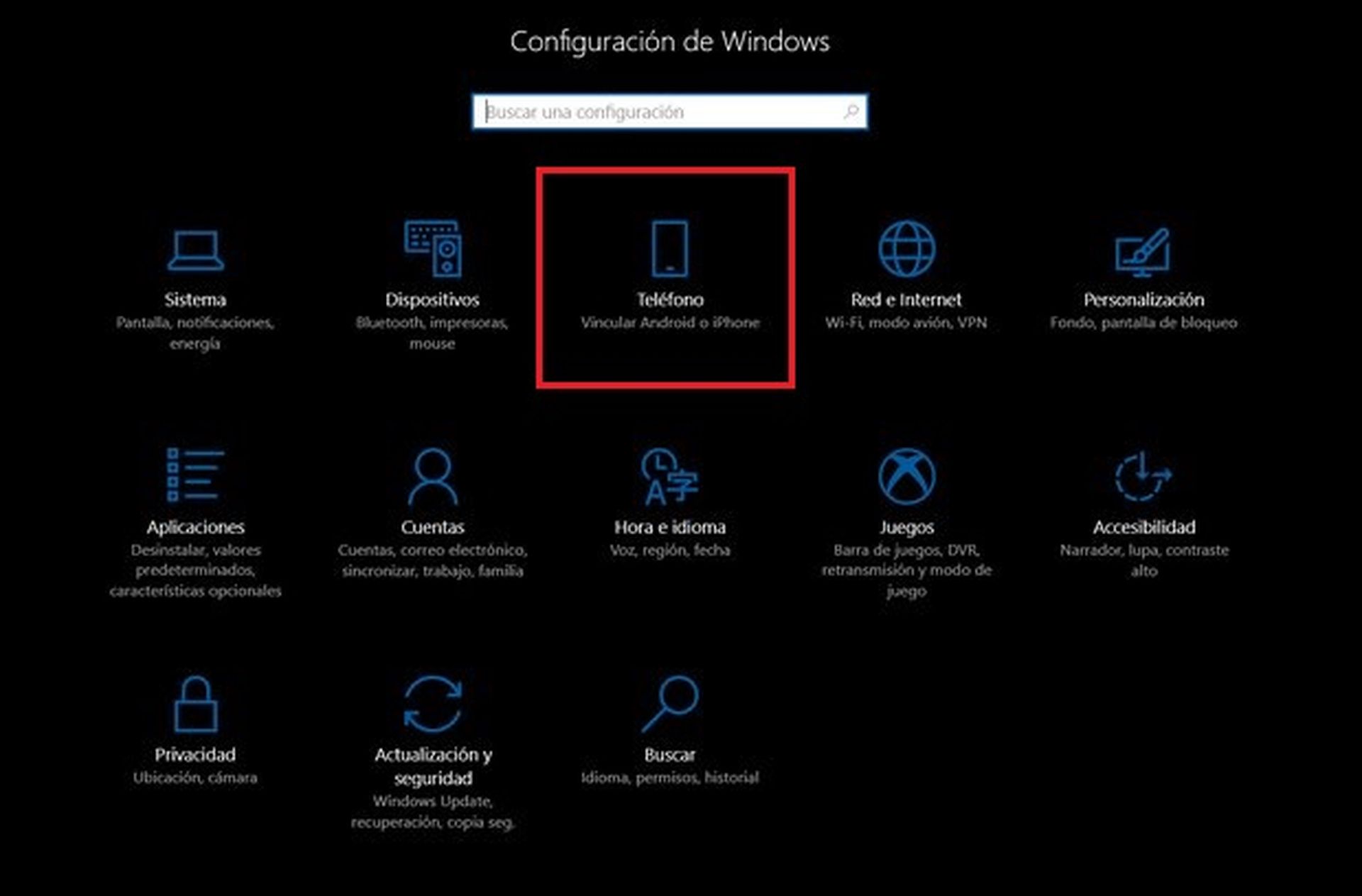Select the 'Cuentas' category title
Image resolution: width=1362 pixels, height=896 pixels.
pyautogui.click(x=433, y=527)
